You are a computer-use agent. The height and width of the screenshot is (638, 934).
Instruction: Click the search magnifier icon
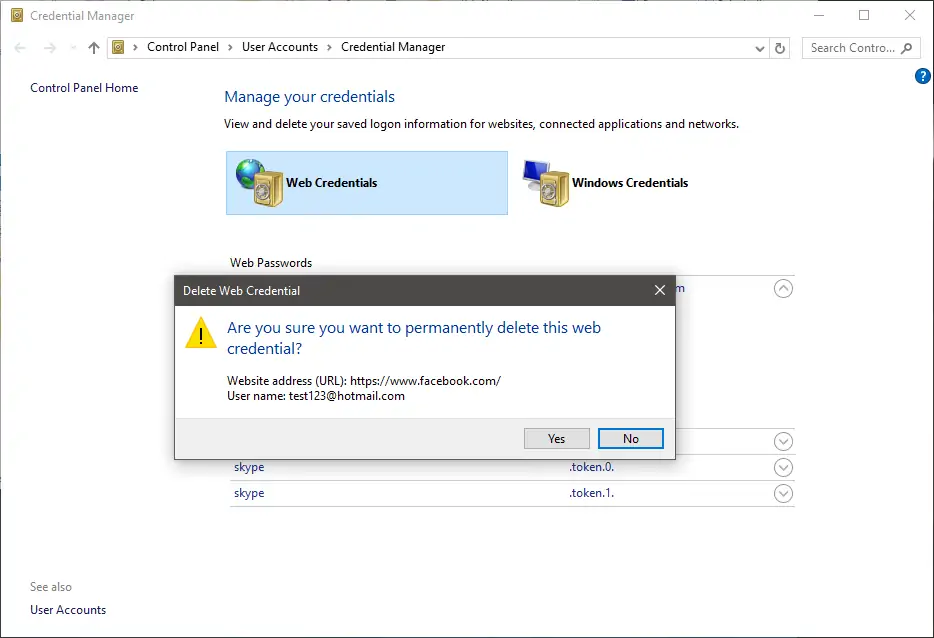(x=907, y=48)
